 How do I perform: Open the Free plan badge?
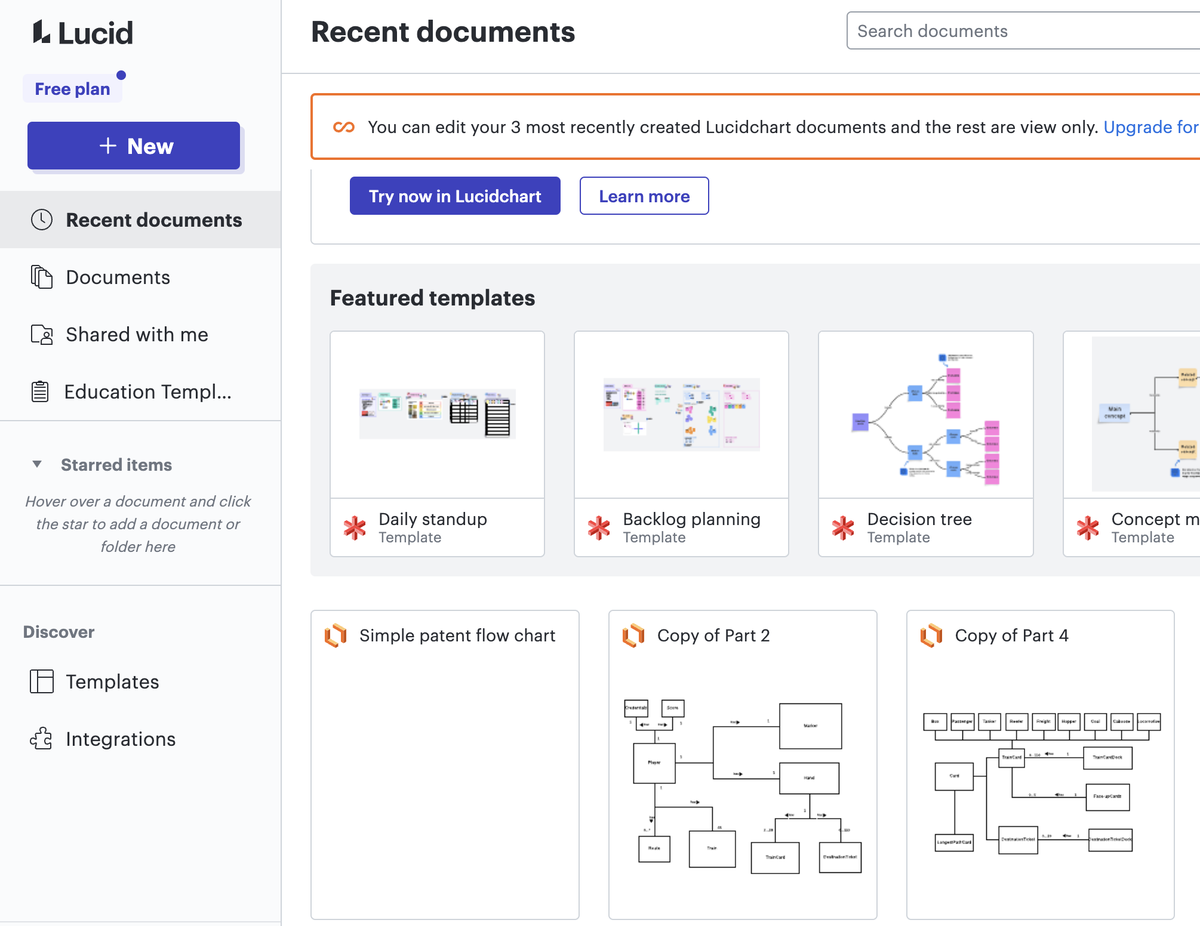(x=72, y=89)
